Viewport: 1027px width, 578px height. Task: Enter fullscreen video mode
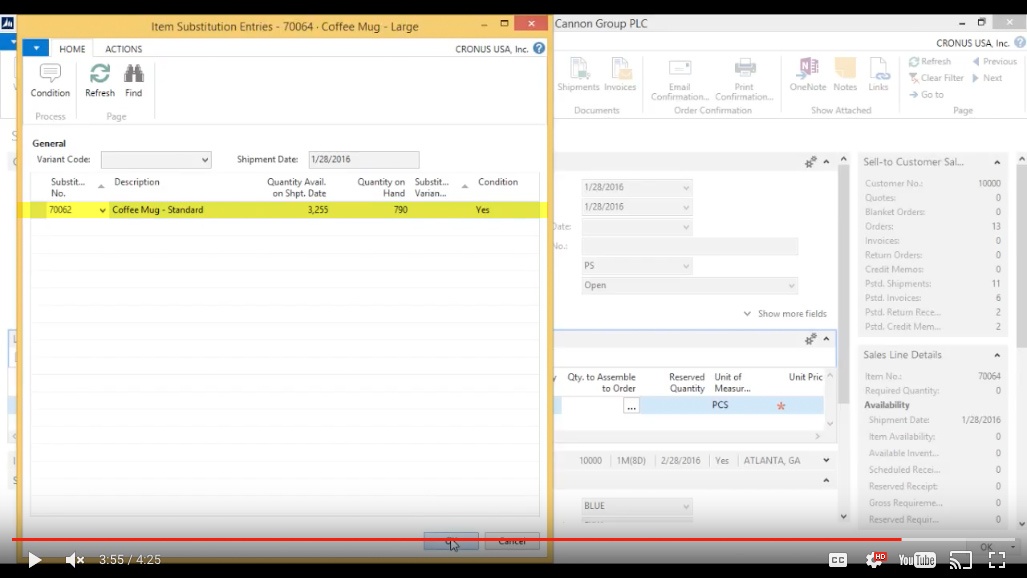(x=996, y=560)
